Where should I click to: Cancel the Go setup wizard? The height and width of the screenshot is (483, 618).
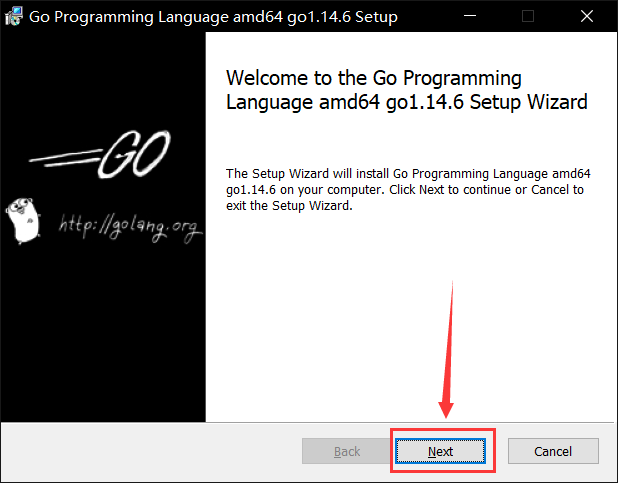553,451
